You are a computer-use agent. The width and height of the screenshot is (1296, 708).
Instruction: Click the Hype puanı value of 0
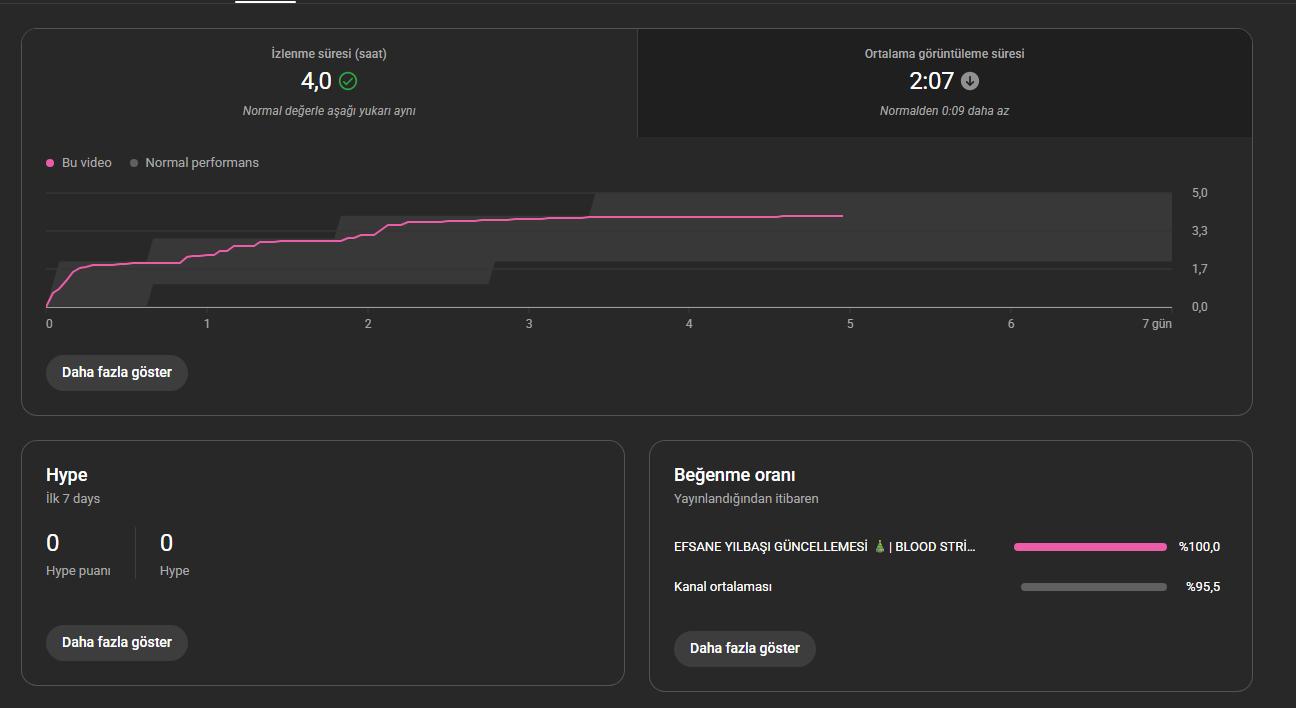coord(53,543)
